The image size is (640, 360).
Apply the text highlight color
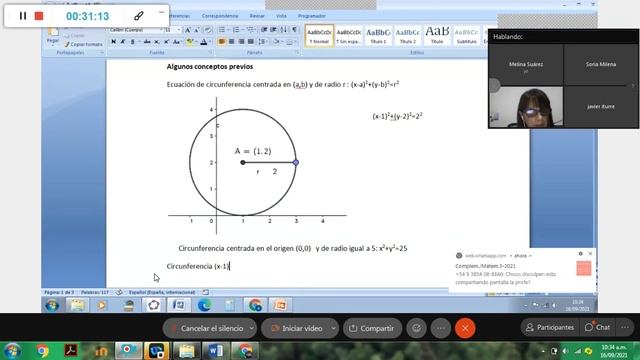[190, 42]
